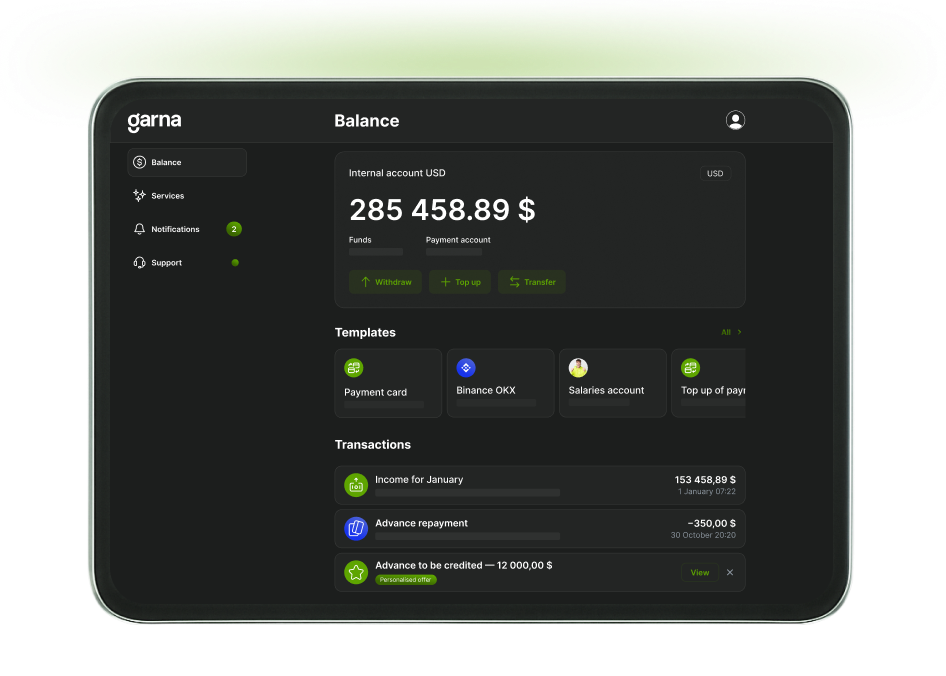Image resolution: width=946 pixels, height=676 pixels.
Task: Click the Salaries account avatar photo
Action: 578,368
